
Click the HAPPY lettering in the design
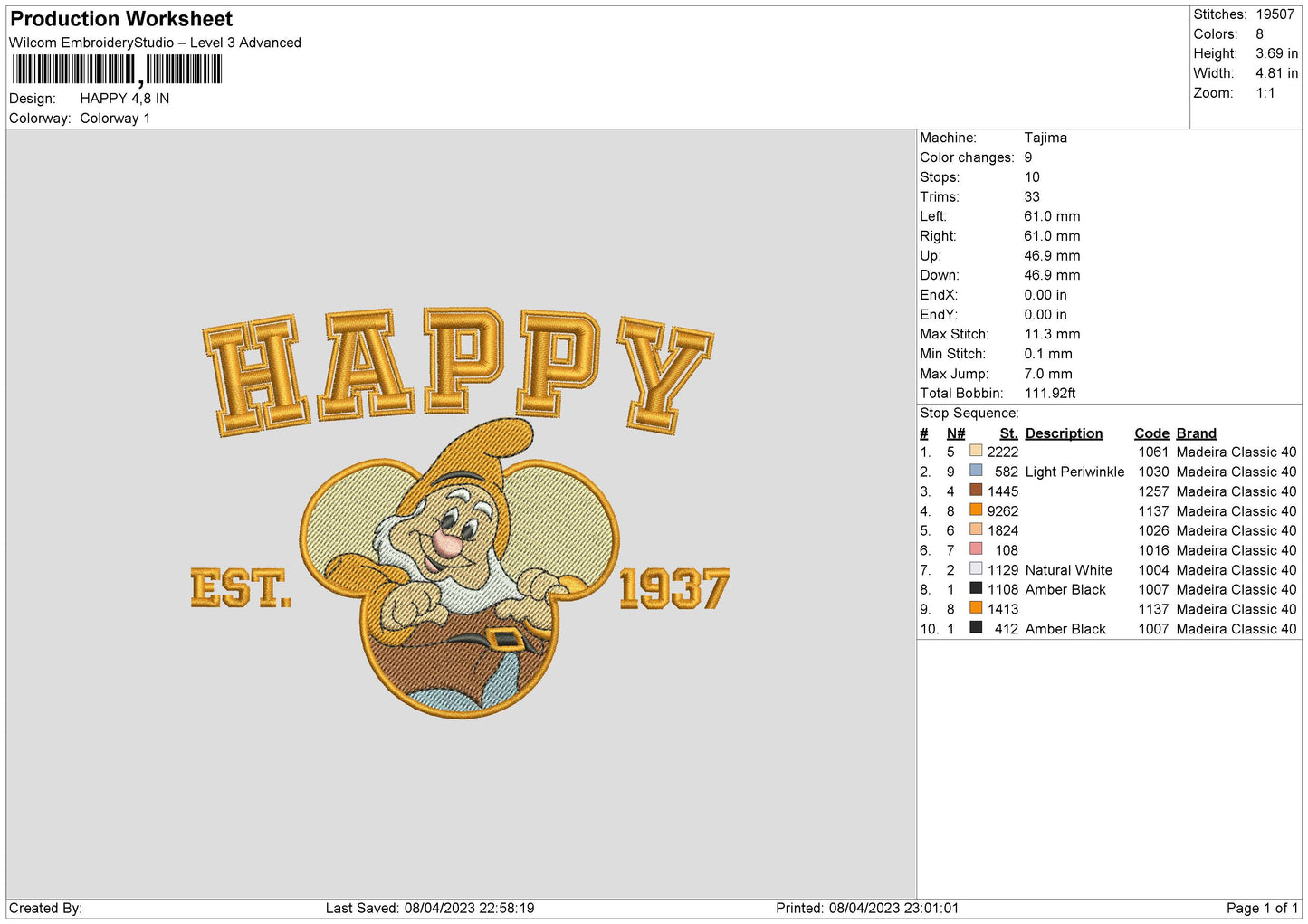tap(457, 369)
